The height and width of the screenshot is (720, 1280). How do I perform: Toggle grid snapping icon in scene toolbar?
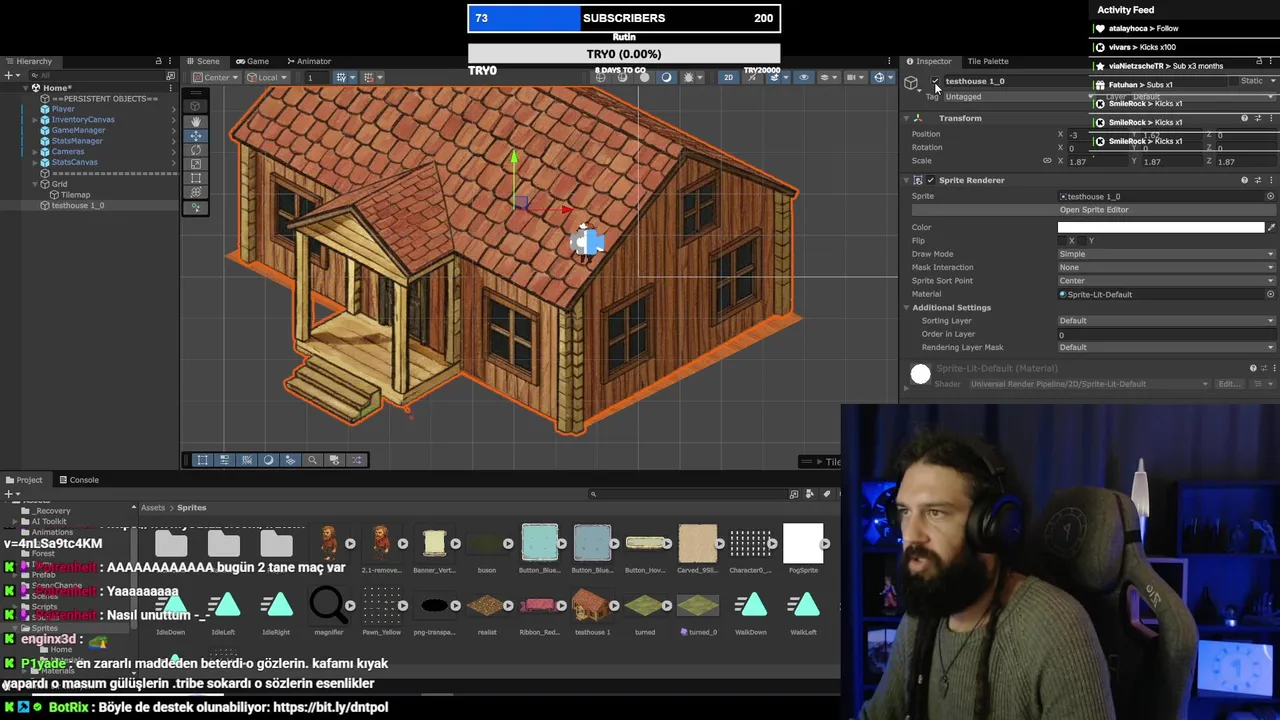coord(342,77)
